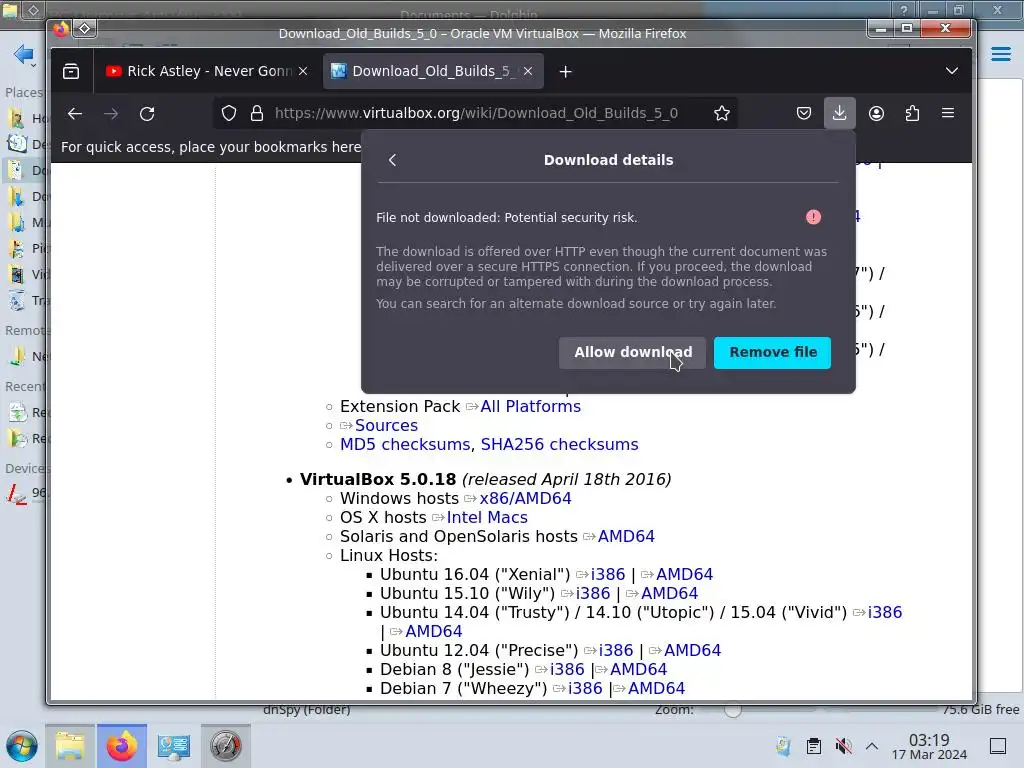Click the site padlock icon
This screenshot has width=1024, height=768.
257,114
